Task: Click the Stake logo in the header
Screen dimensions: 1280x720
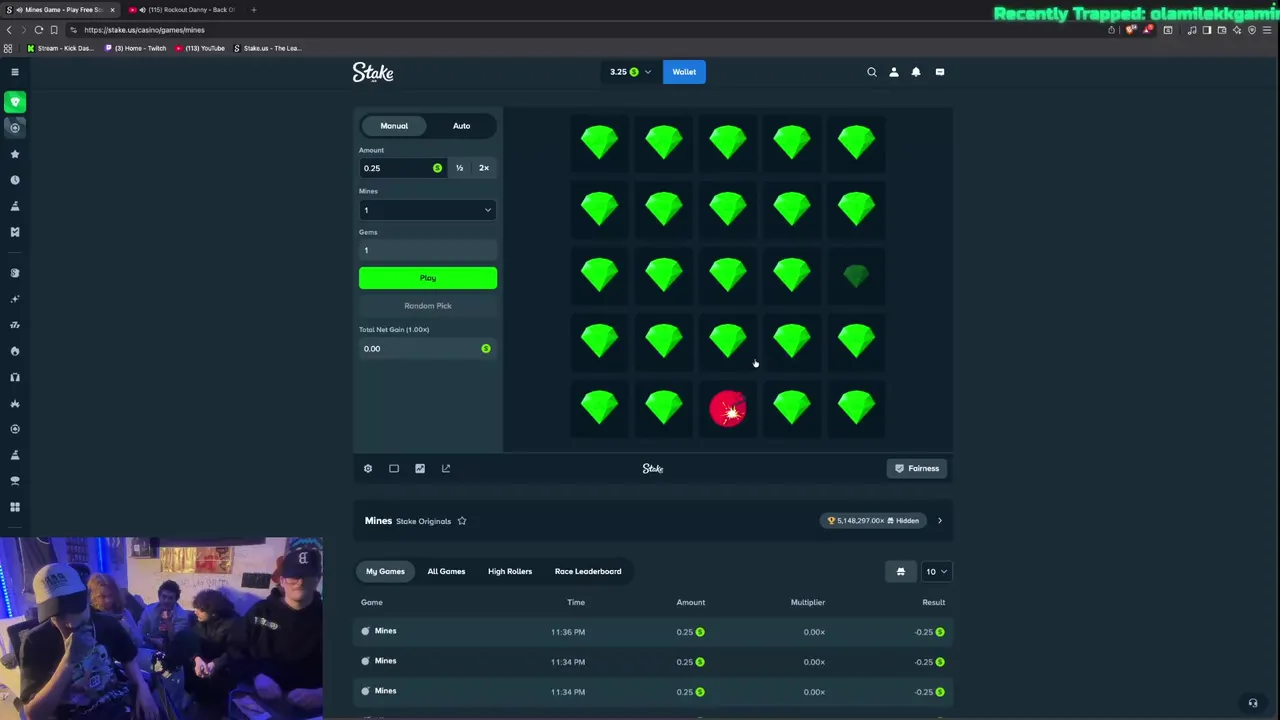Action: (373, 72)
